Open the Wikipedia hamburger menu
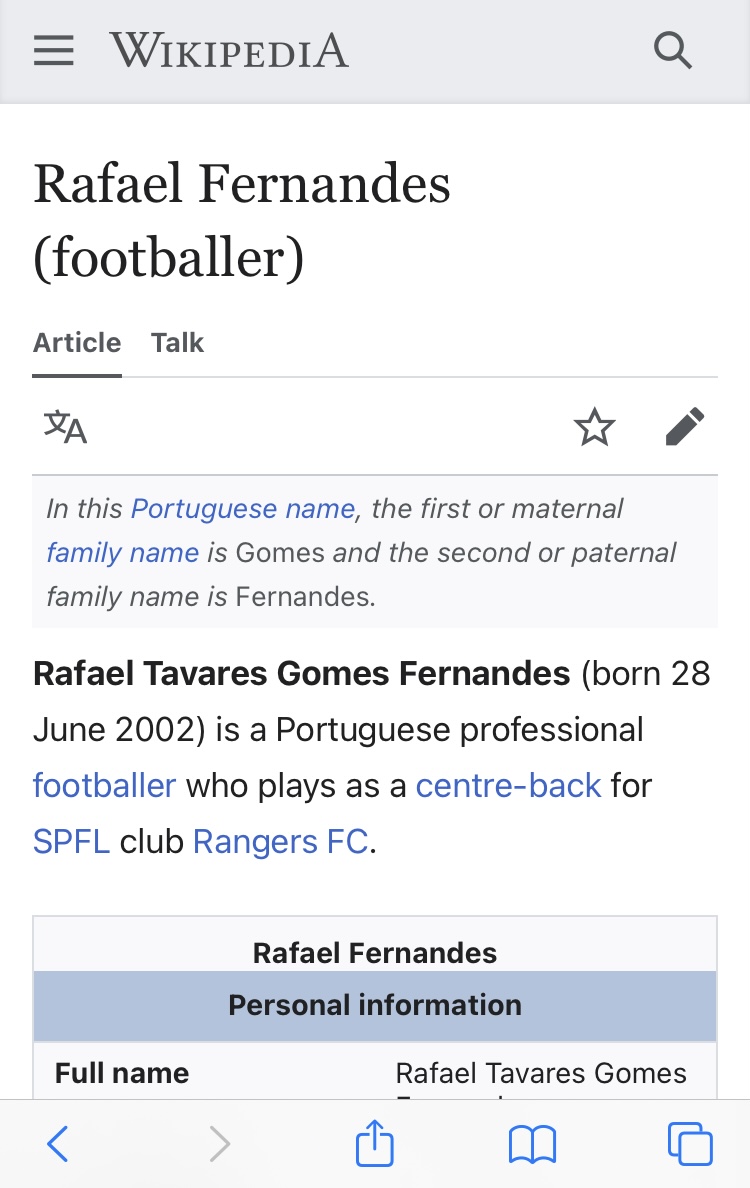750x1188 pixels. [x=54, y=51]
